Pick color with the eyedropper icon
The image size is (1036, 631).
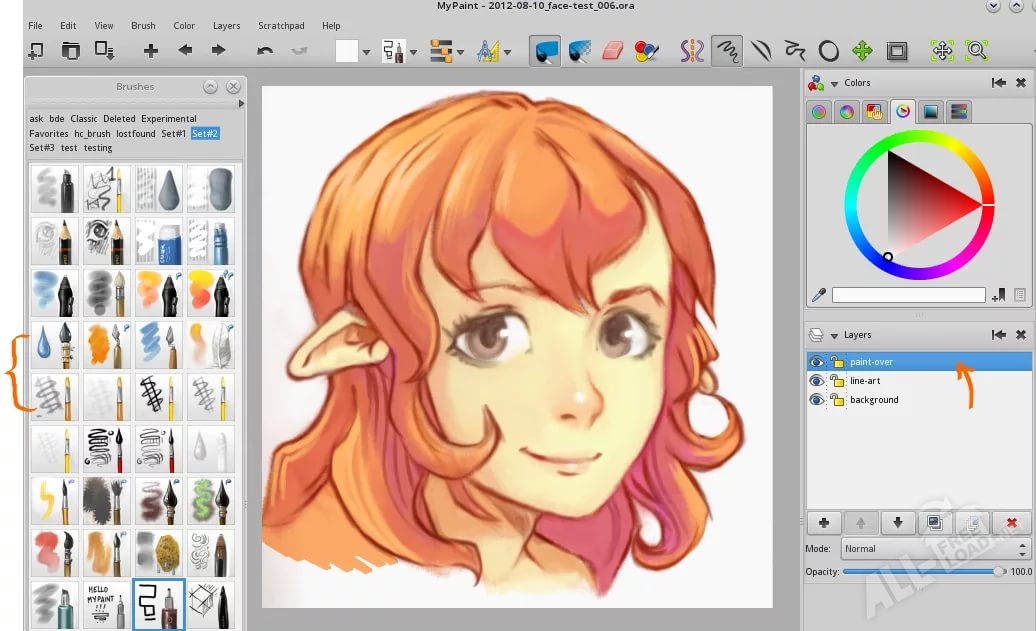818,295
